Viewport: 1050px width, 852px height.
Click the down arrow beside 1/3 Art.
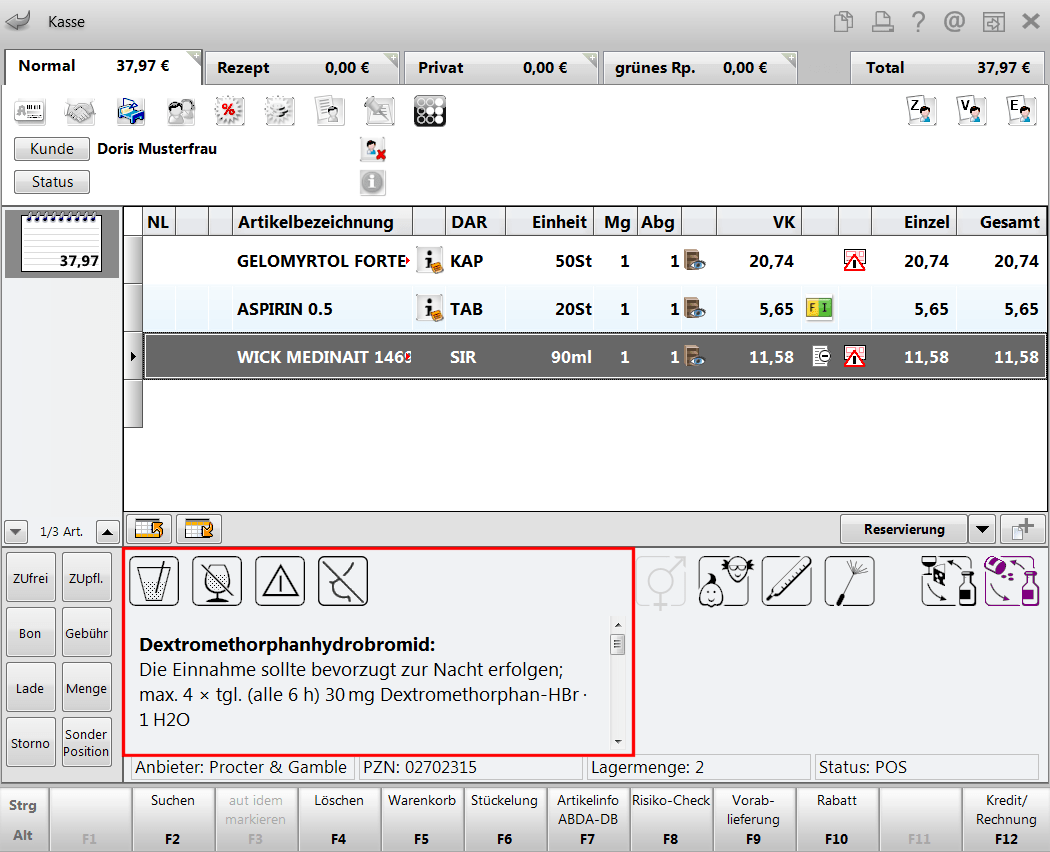[15, 532]
